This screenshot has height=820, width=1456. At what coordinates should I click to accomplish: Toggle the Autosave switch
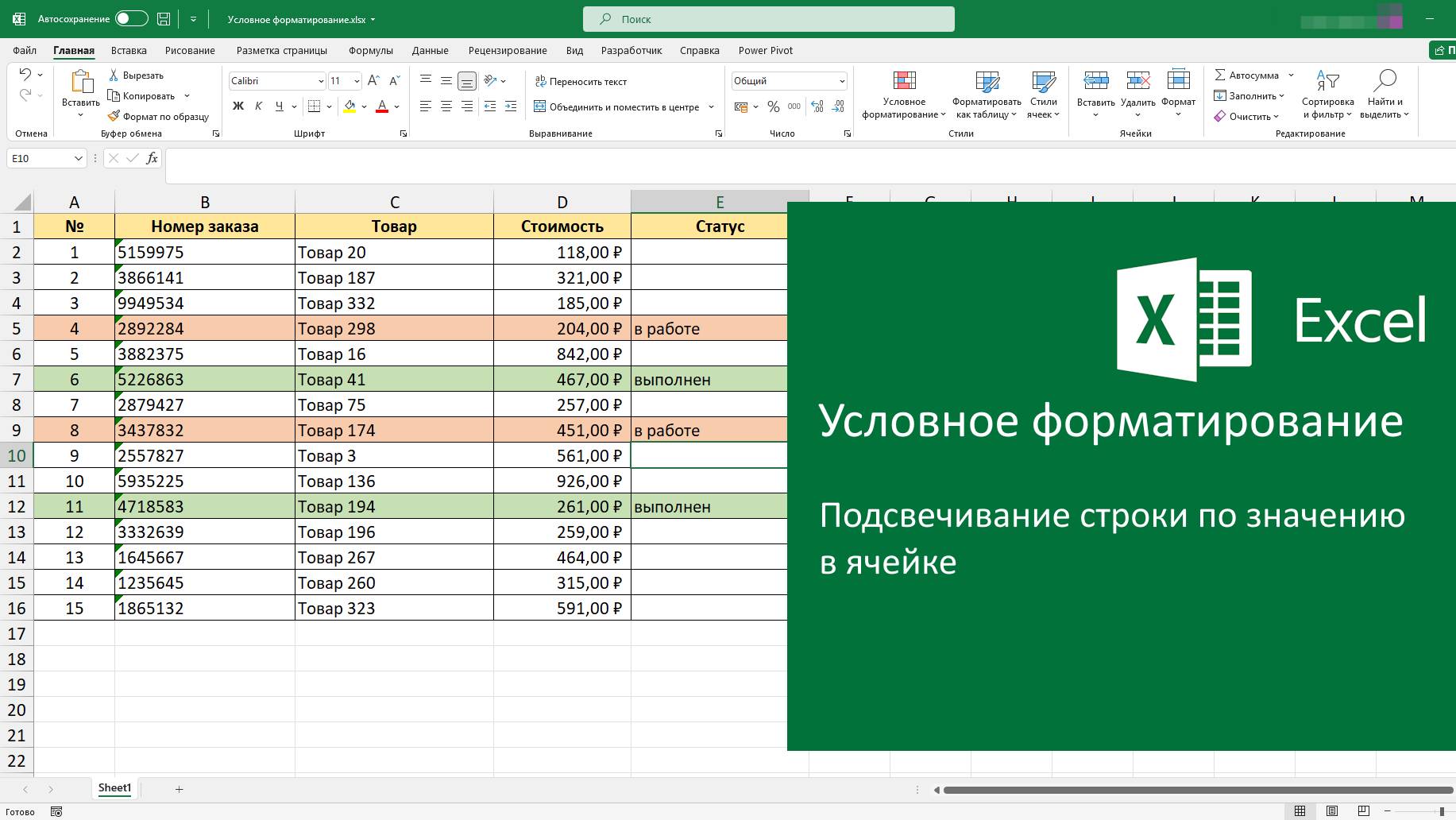(131, 18)
